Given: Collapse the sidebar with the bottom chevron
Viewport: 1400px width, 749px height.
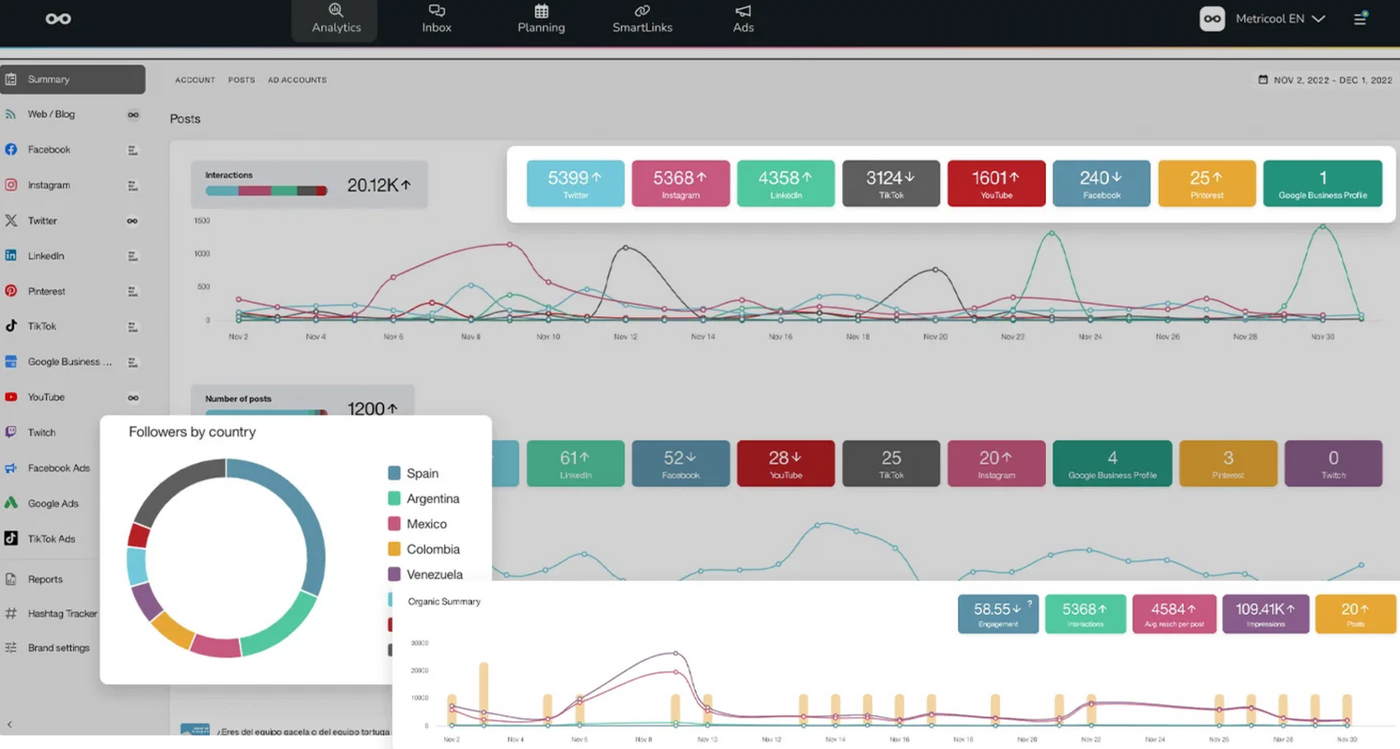Looking at the screenshot, I should click(10, 725).
